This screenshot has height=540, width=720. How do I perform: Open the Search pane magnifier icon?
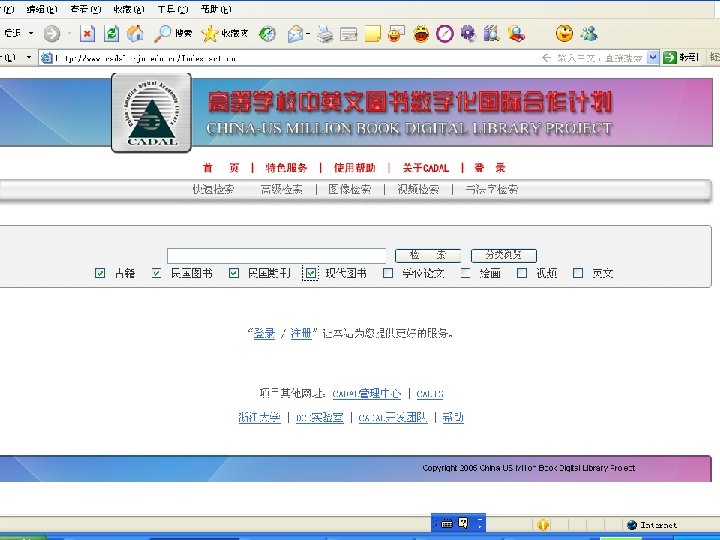tap(162, 34)
